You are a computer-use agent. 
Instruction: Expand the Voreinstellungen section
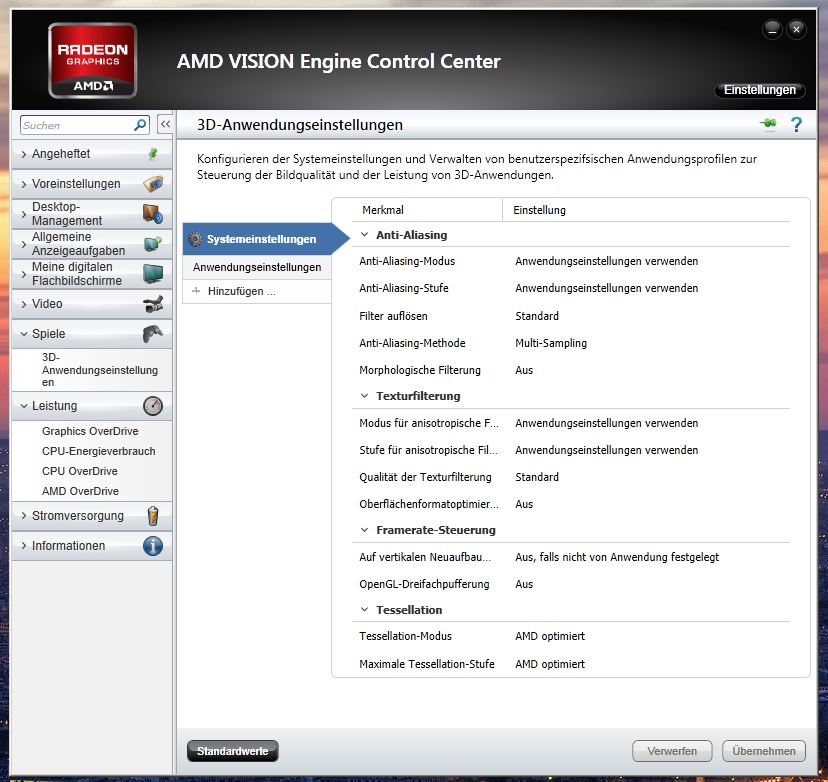[x=24, y=184]
